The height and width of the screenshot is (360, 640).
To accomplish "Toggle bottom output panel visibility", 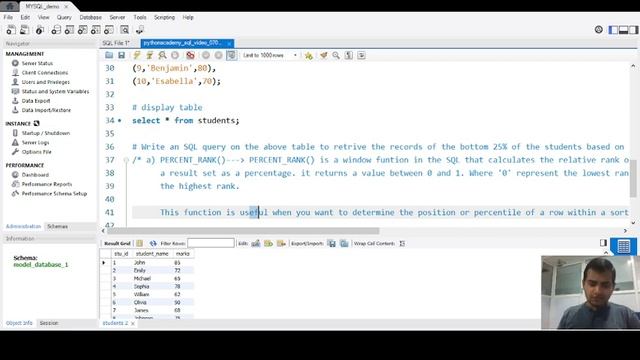I will coord(623,30).
